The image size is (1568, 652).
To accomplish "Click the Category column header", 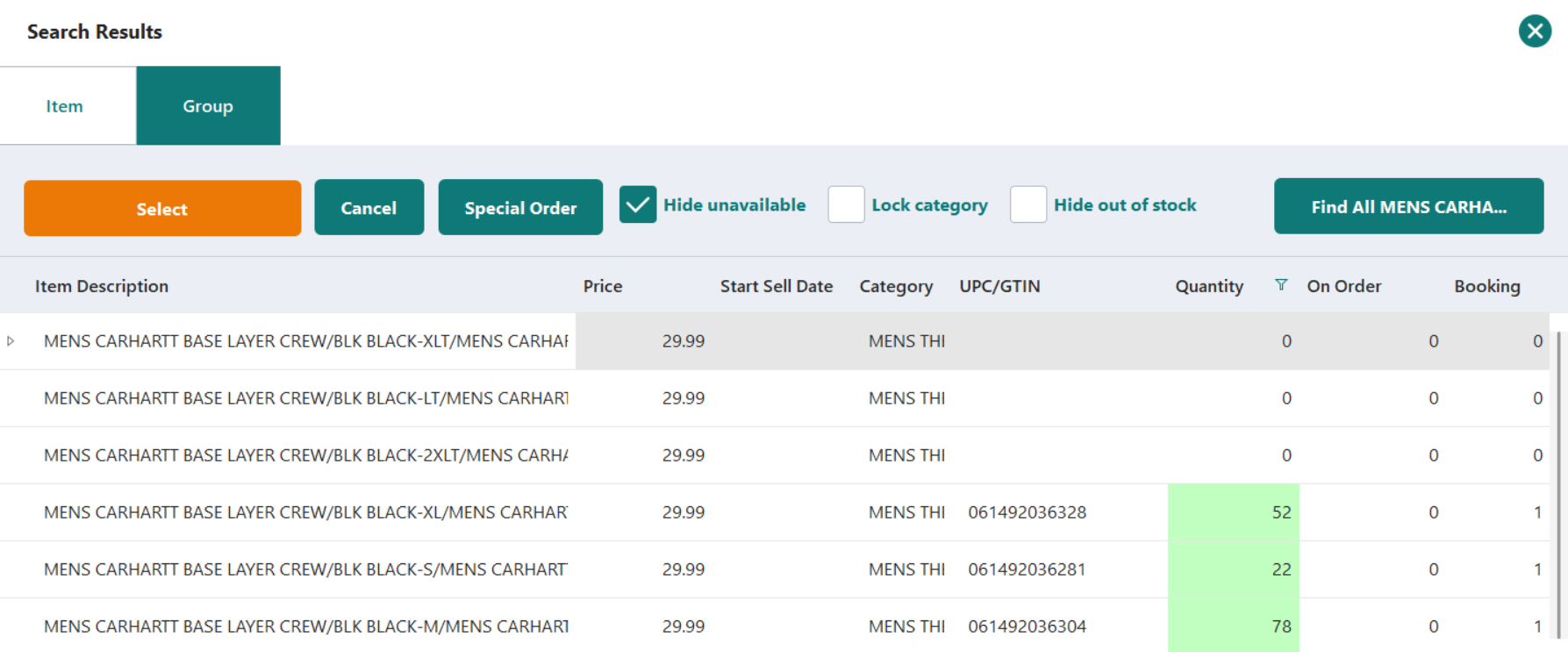I will pos(896,286).
